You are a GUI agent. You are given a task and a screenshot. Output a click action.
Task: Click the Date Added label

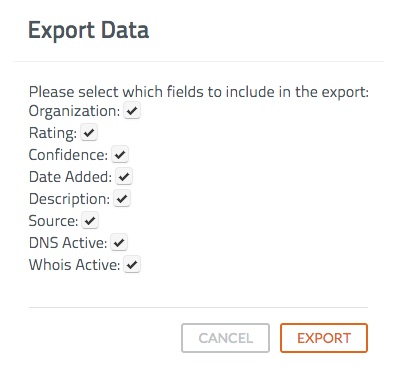(70, 177)
